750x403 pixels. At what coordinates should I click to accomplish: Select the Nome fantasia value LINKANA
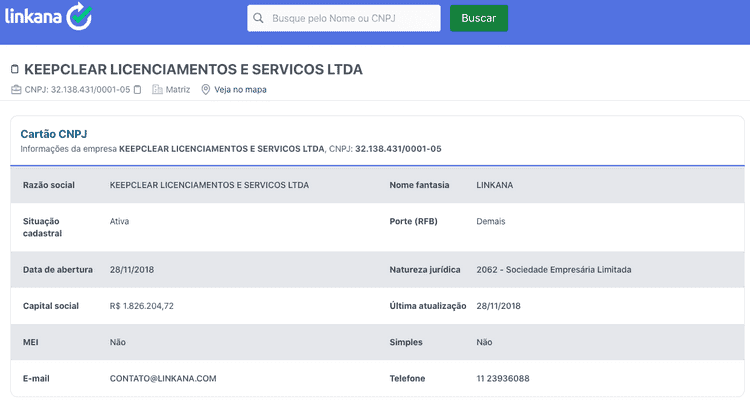click(x=495, y=185)
